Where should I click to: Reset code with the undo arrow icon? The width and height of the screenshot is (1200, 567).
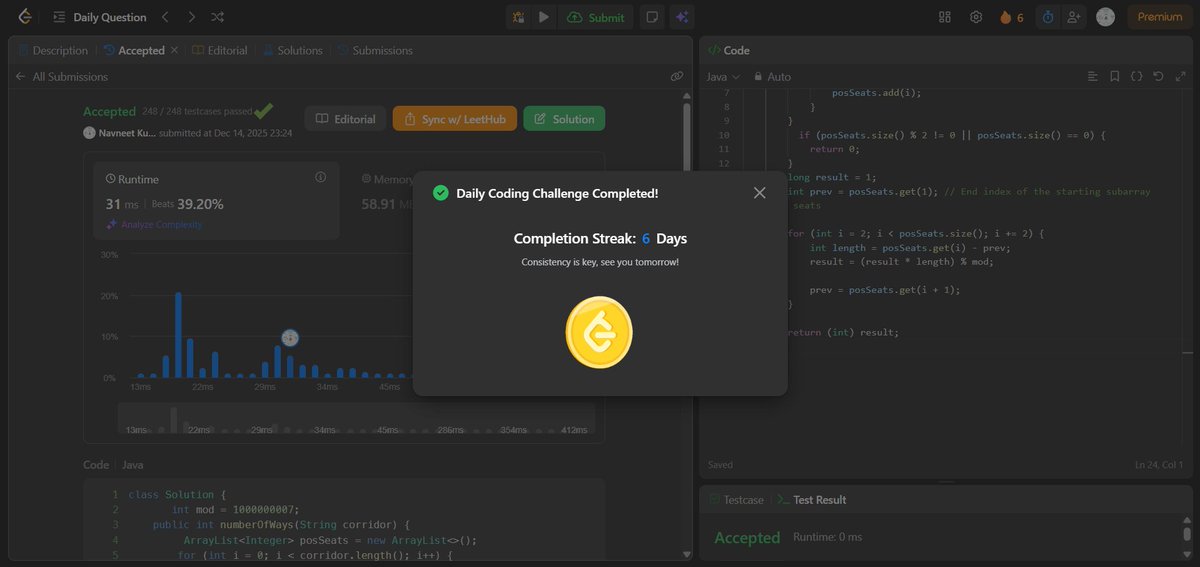[x=1158, y=76]
